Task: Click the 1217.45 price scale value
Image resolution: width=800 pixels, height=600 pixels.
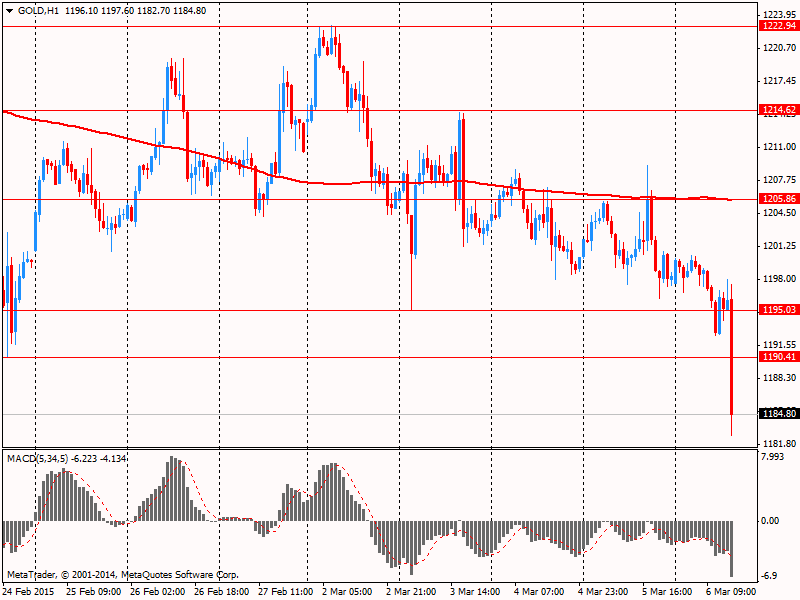Action: click(x=779, y=81)
